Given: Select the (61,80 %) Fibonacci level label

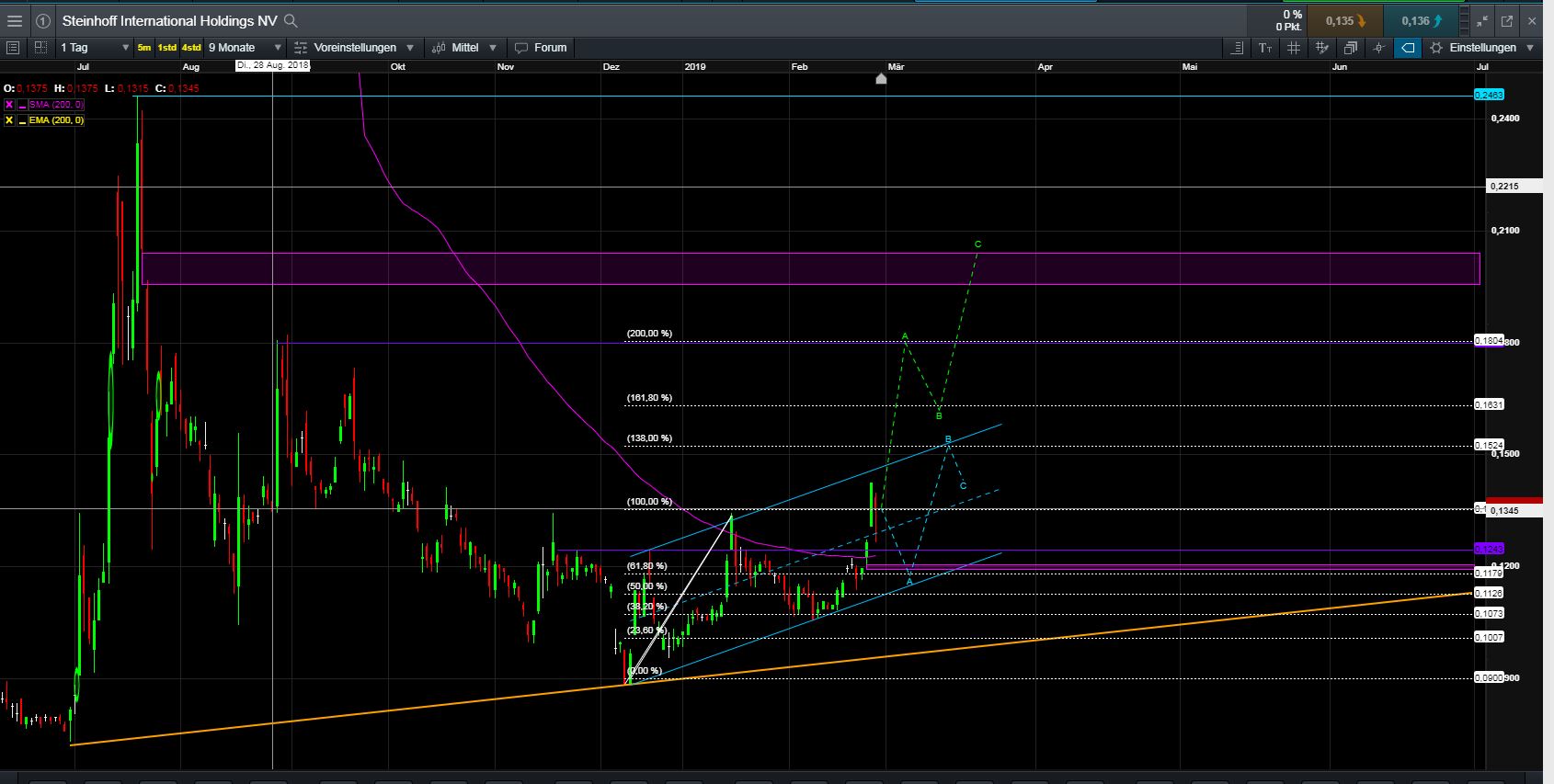Looking at the screenshot, I should point(647,566).
